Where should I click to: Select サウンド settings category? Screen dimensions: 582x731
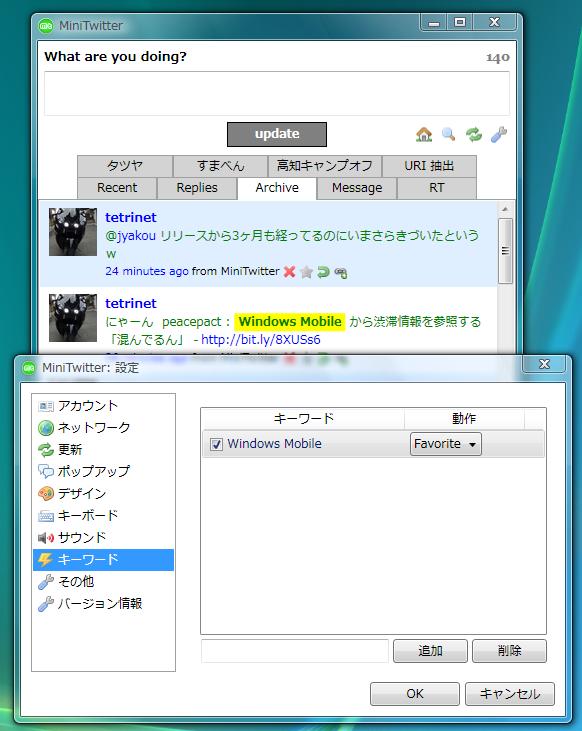104,538
